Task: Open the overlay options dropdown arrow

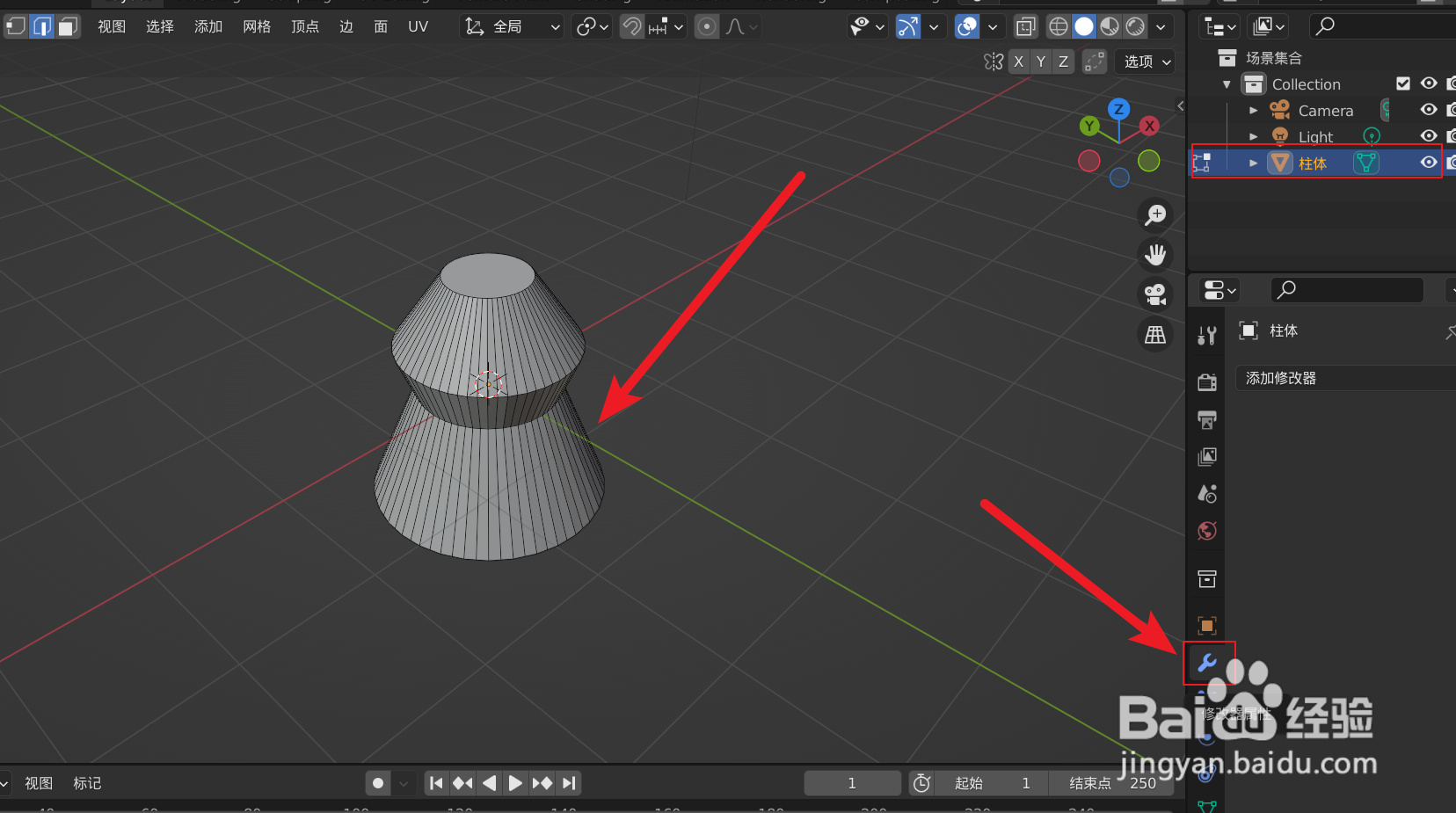Action: [993, 26]
